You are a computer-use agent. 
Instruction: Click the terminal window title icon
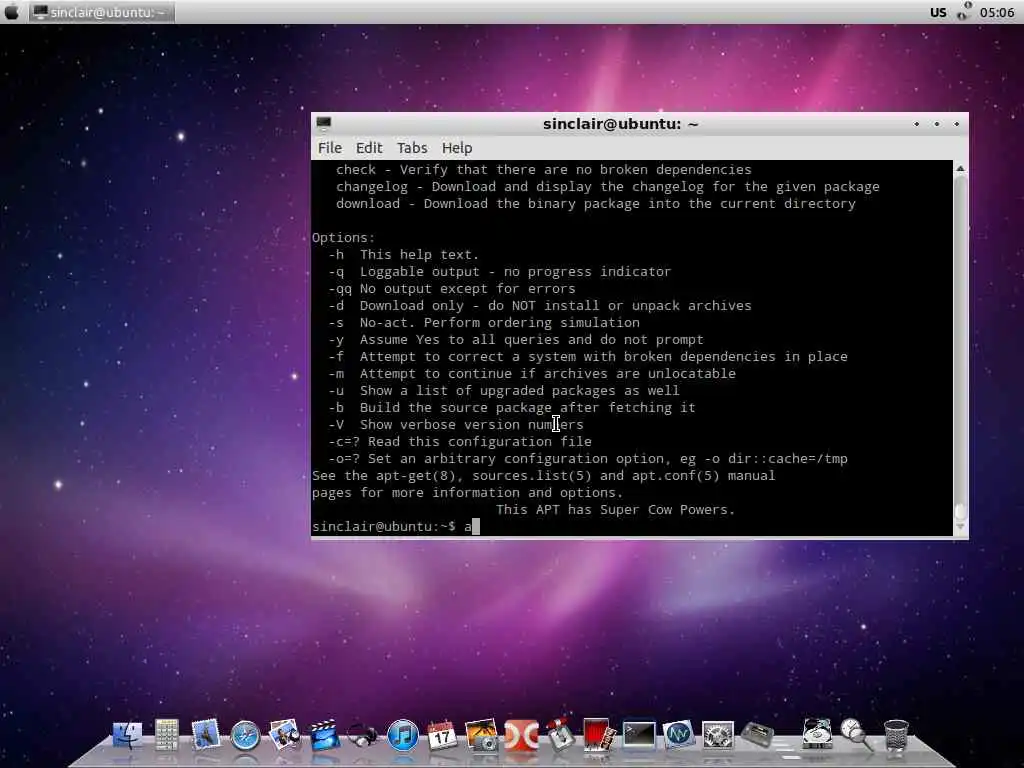coord(324,123)
